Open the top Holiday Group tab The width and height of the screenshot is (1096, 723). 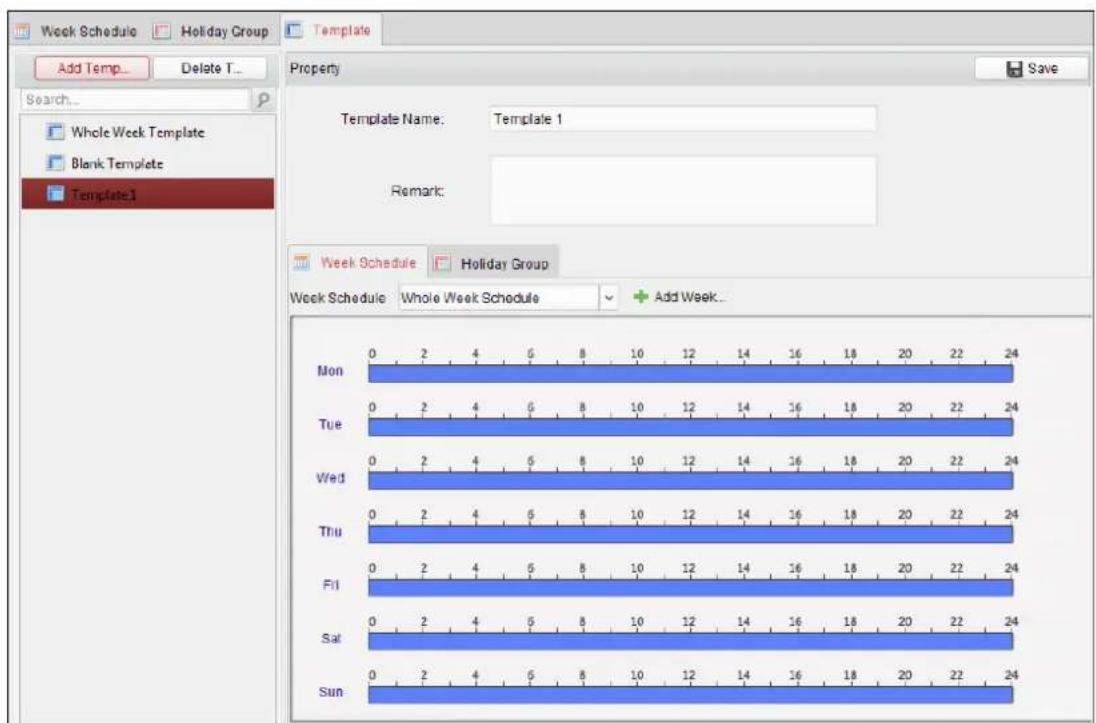click(x=212, y=31)
